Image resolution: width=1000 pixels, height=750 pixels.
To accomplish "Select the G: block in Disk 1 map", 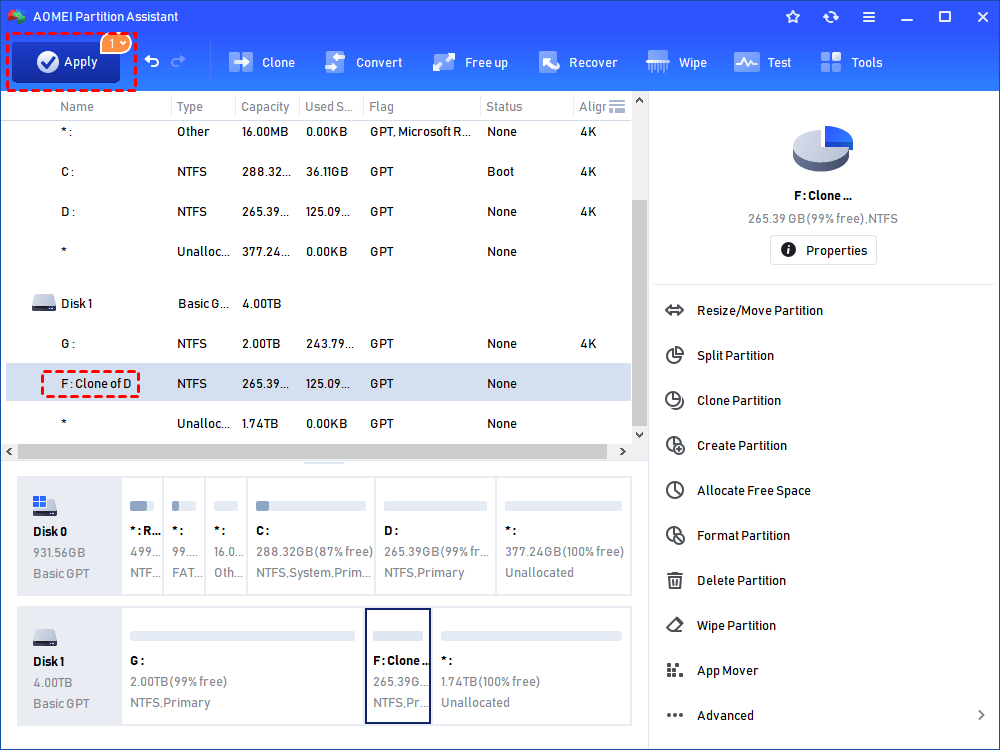I will point(242,666).
